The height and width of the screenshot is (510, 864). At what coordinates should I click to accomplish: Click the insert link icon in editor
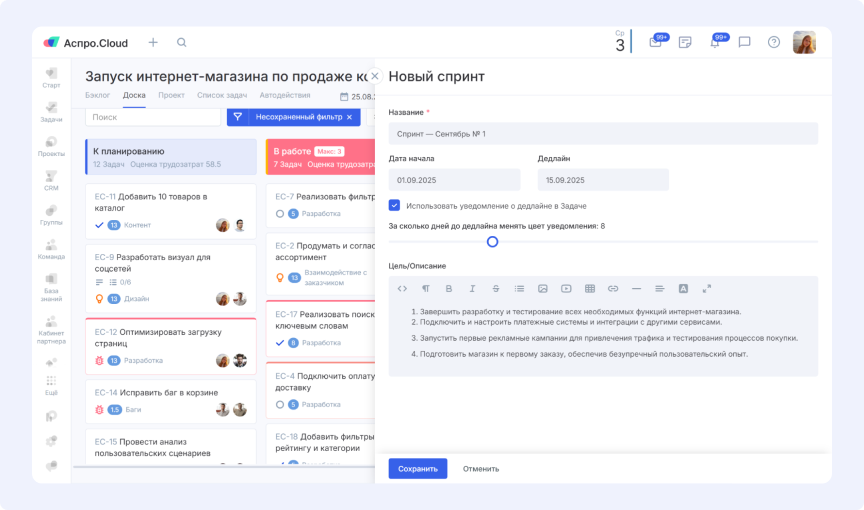pos(613,289)
